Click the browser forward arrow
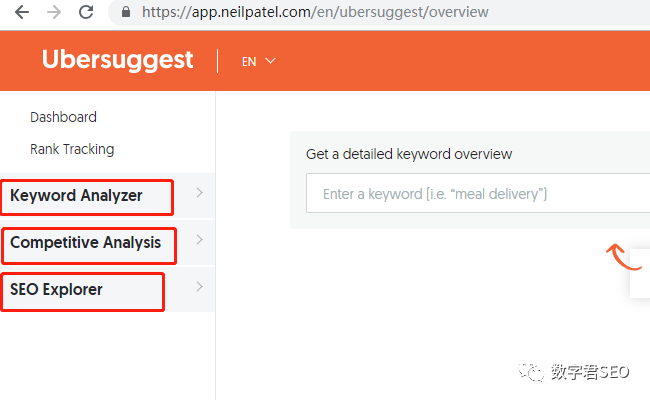The height and width of the screenshot is (400, 650). pyautogui.click(x=54, y=12)
